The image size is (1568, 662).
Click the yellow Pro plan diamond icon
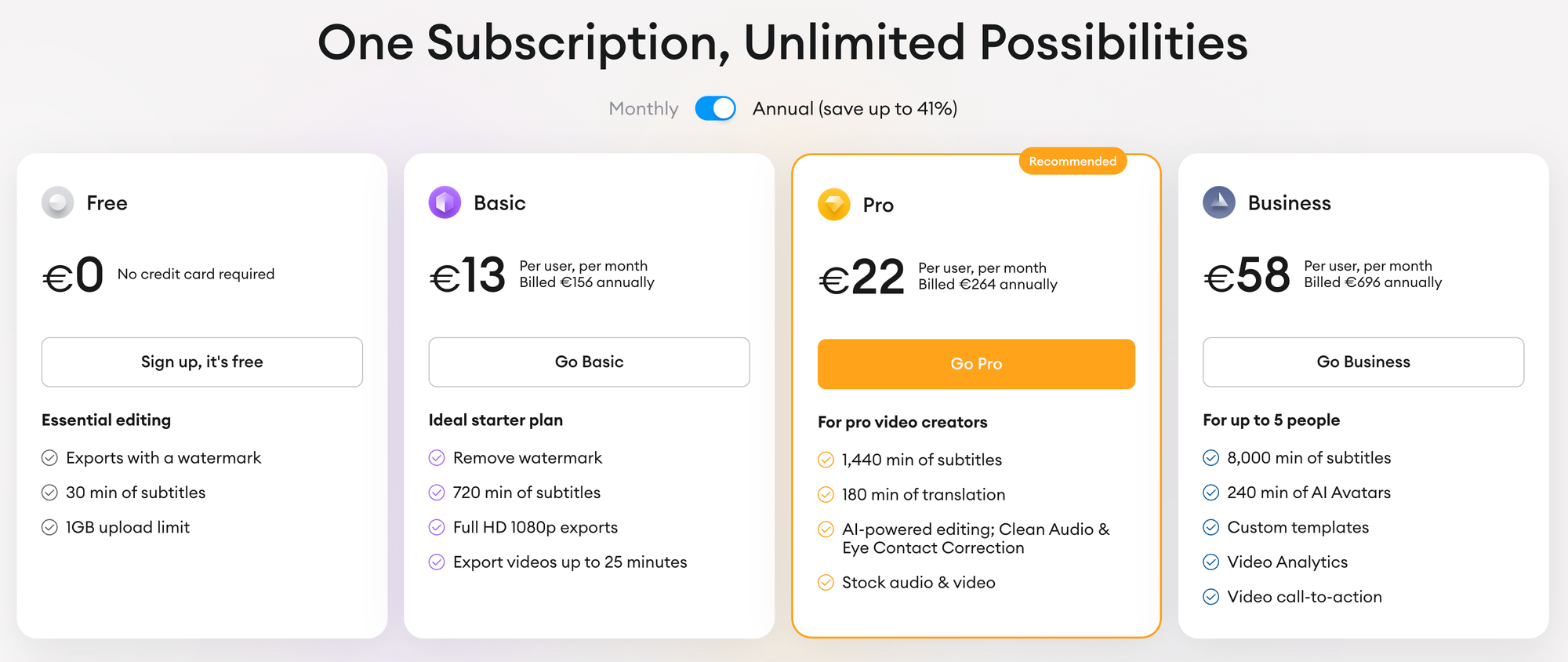click(x=834, y=205)
